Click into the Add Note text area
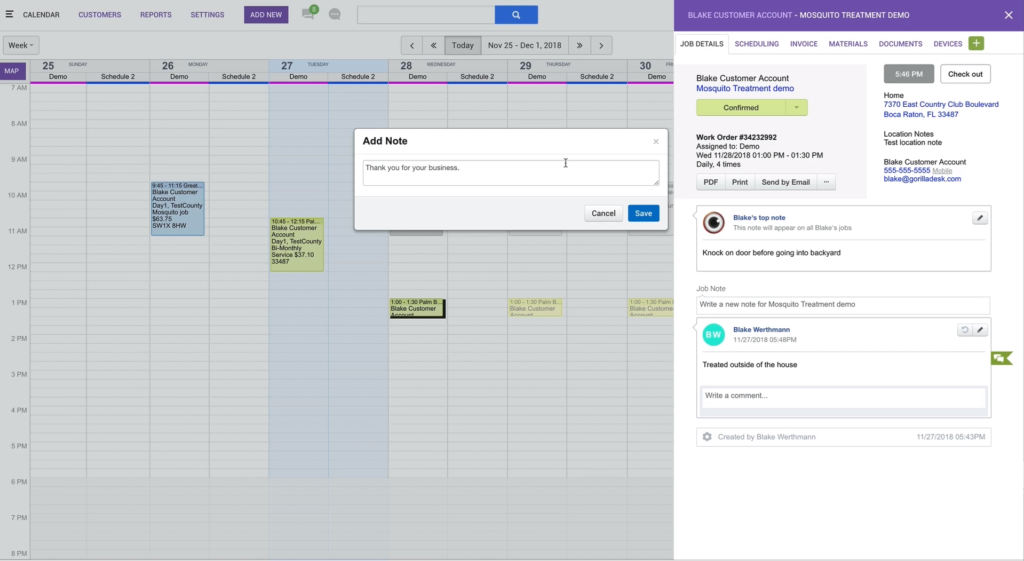Screen dimensions: 1024x561 coord(511,173)
